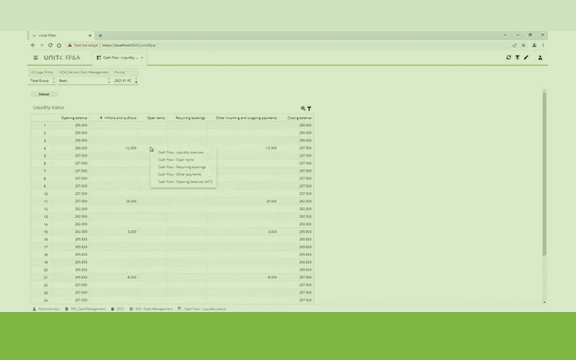The image size is (576, 360).
Task: Click the Period filter label
Action: (119, 72)
